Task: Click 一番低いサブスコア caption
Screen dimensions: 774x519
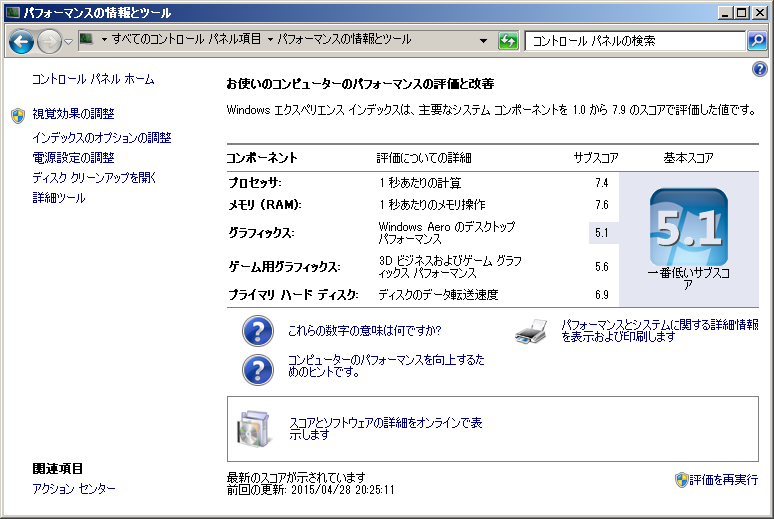Action: pos(688,279)
